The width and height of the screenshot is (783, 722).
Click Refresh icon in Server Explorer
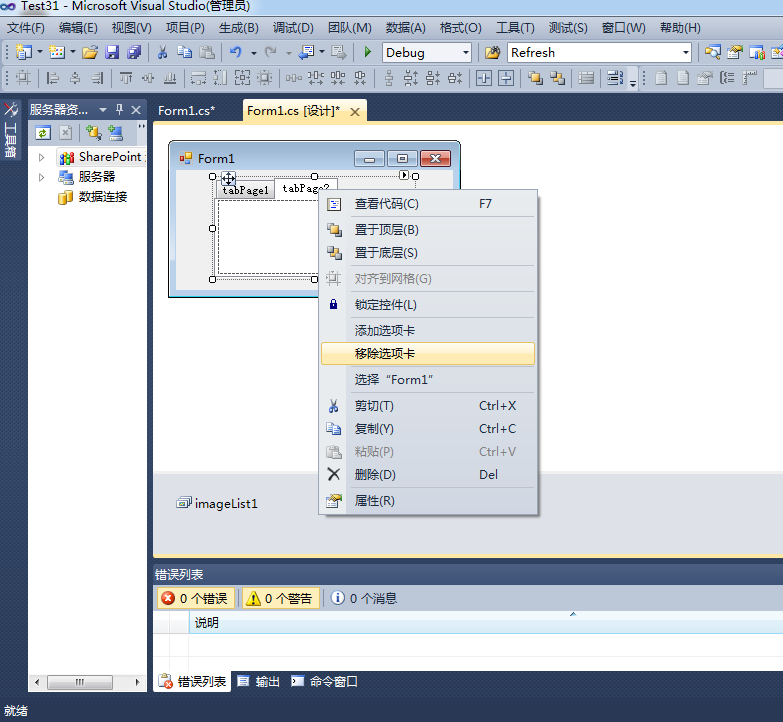tap(43, 133)
